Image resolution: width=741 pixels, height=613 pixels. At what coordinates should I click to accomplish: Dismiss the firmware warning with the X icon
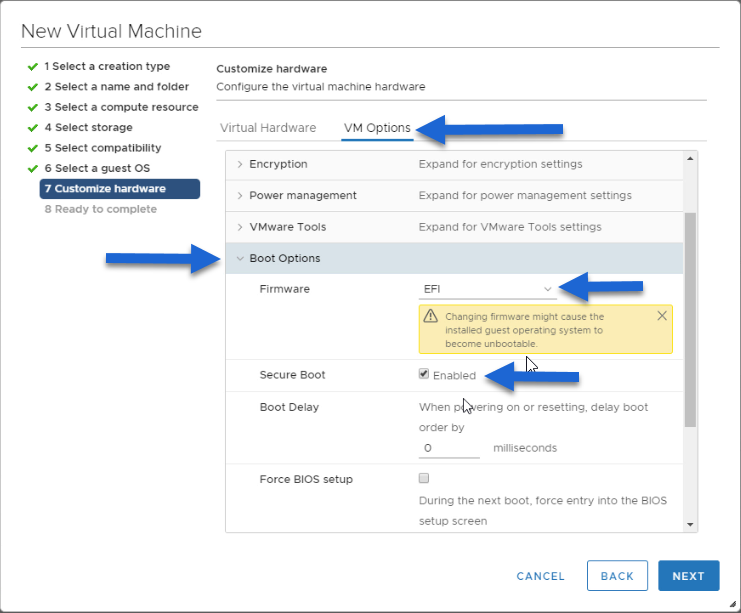662,316
